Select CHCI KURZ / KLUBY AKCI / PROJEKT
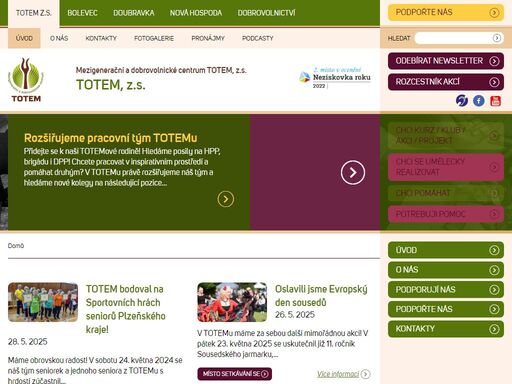512x384 pixels. point(446,135)
